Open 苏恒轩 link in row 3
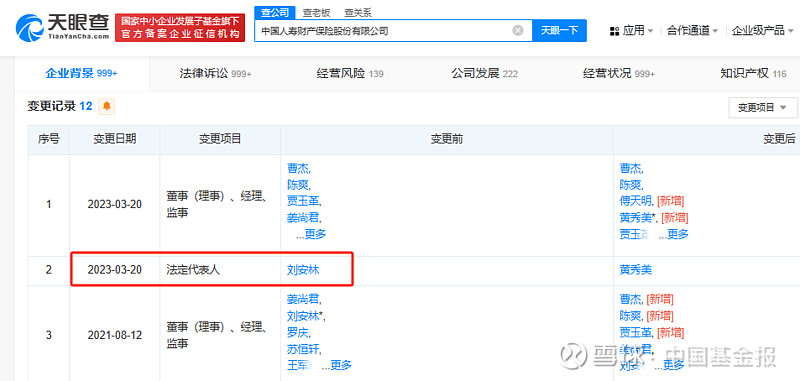Screen dimensions: 800x381 coord(303,349)
